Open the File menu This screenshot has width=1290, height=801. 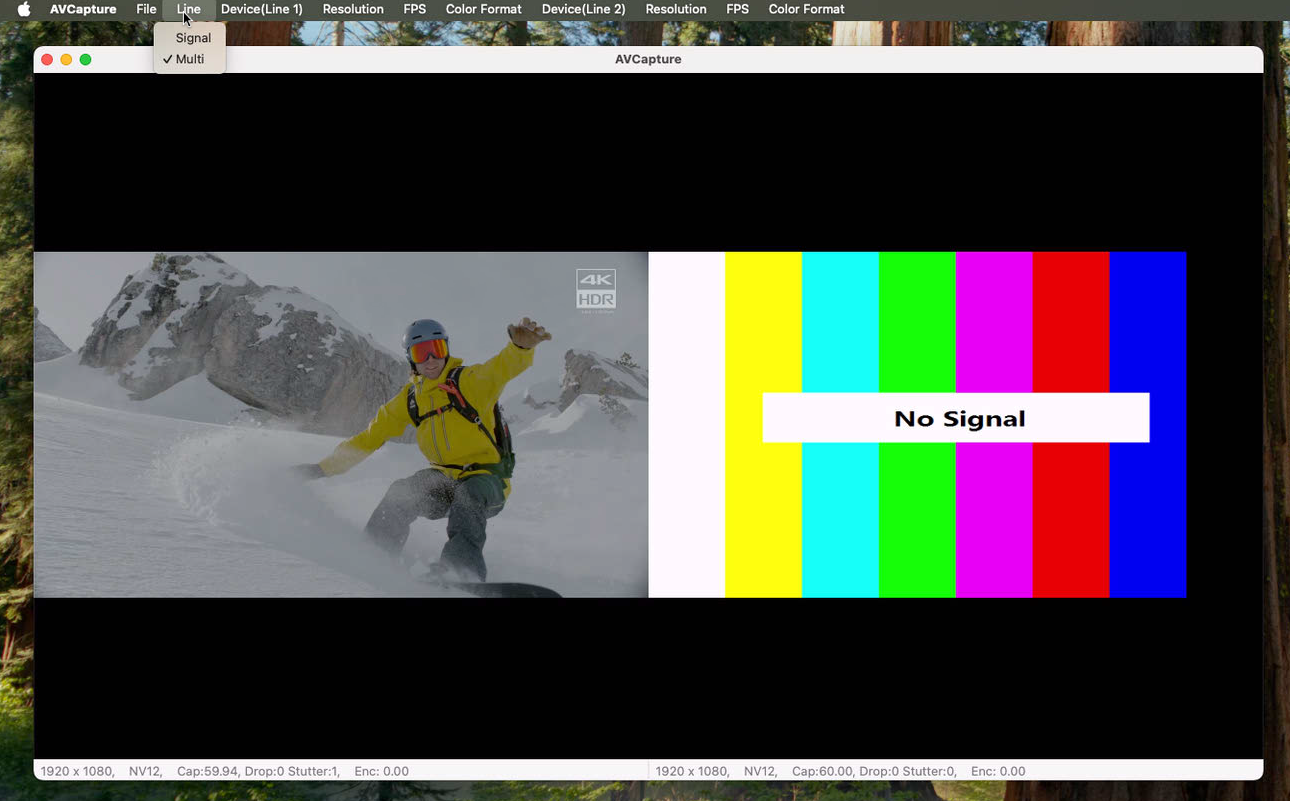coord(146,9)
